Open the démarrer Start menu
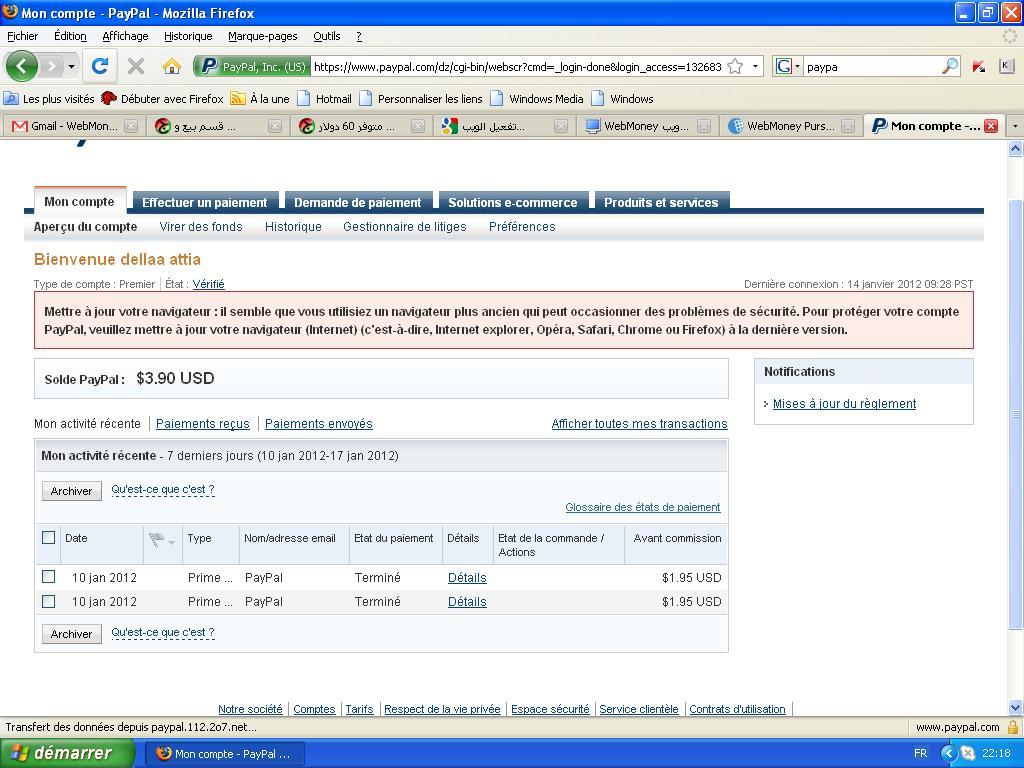The image size is (1024, 768). coord(67,754)
